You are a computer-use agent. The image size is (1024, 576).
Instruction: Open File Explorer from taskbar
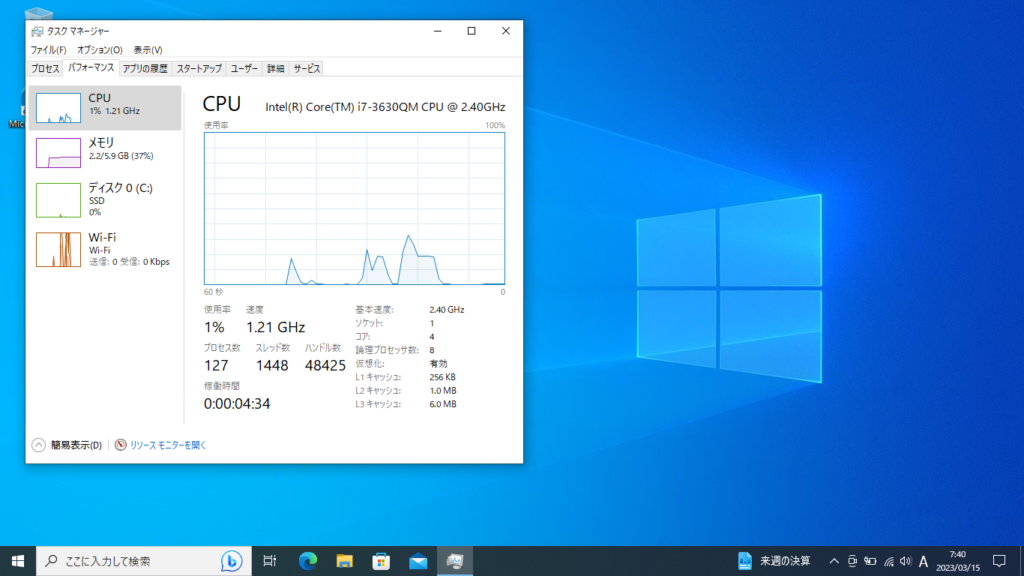coord(344,560)
